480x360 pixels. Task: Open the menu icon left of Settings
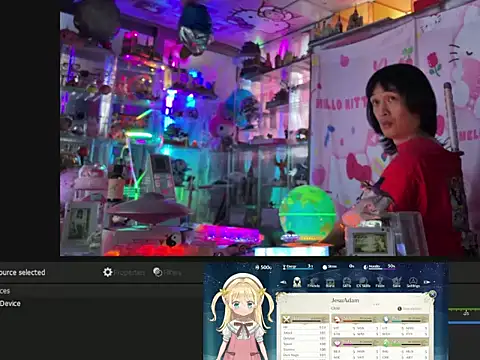(396, 282)
